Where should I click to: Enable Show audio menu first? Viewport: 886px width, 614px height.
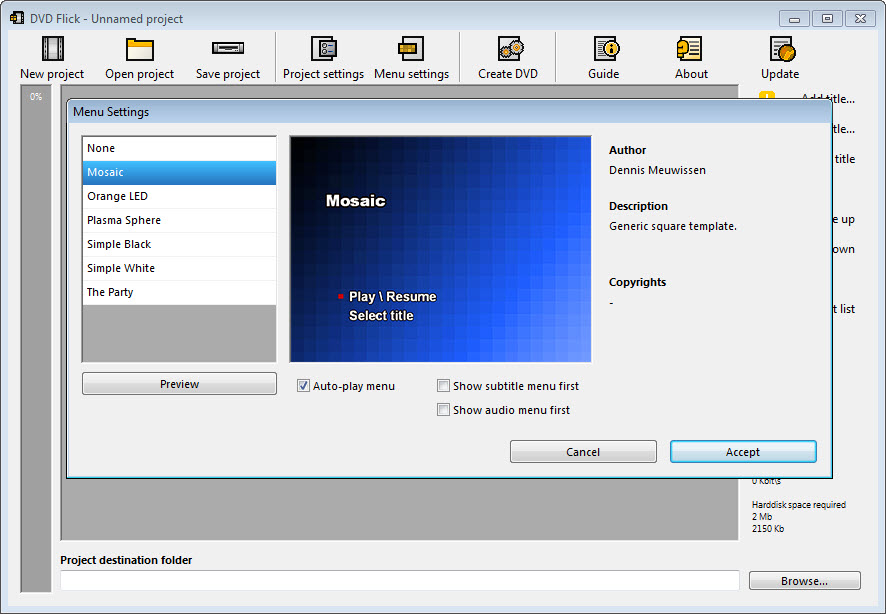point(444,410)
